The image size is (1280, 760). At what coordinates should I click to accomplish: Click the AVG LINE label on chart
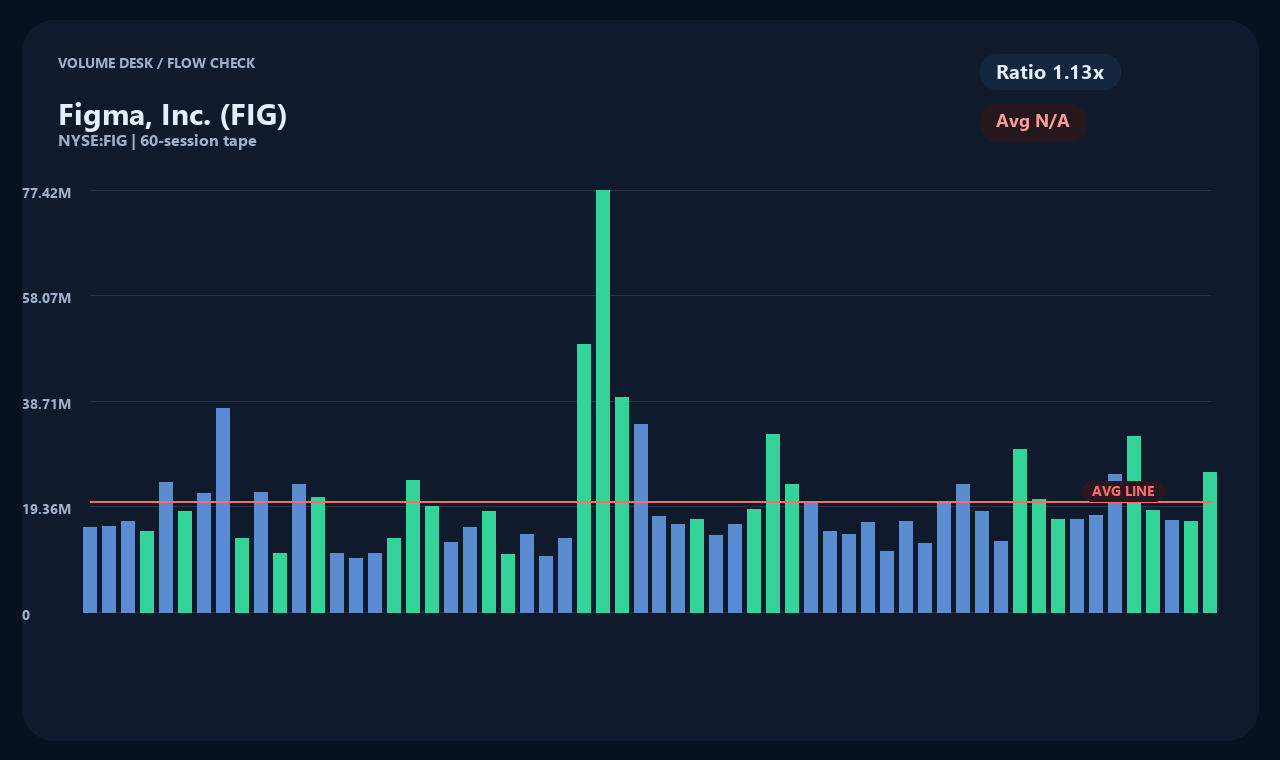coord(1123,491)
